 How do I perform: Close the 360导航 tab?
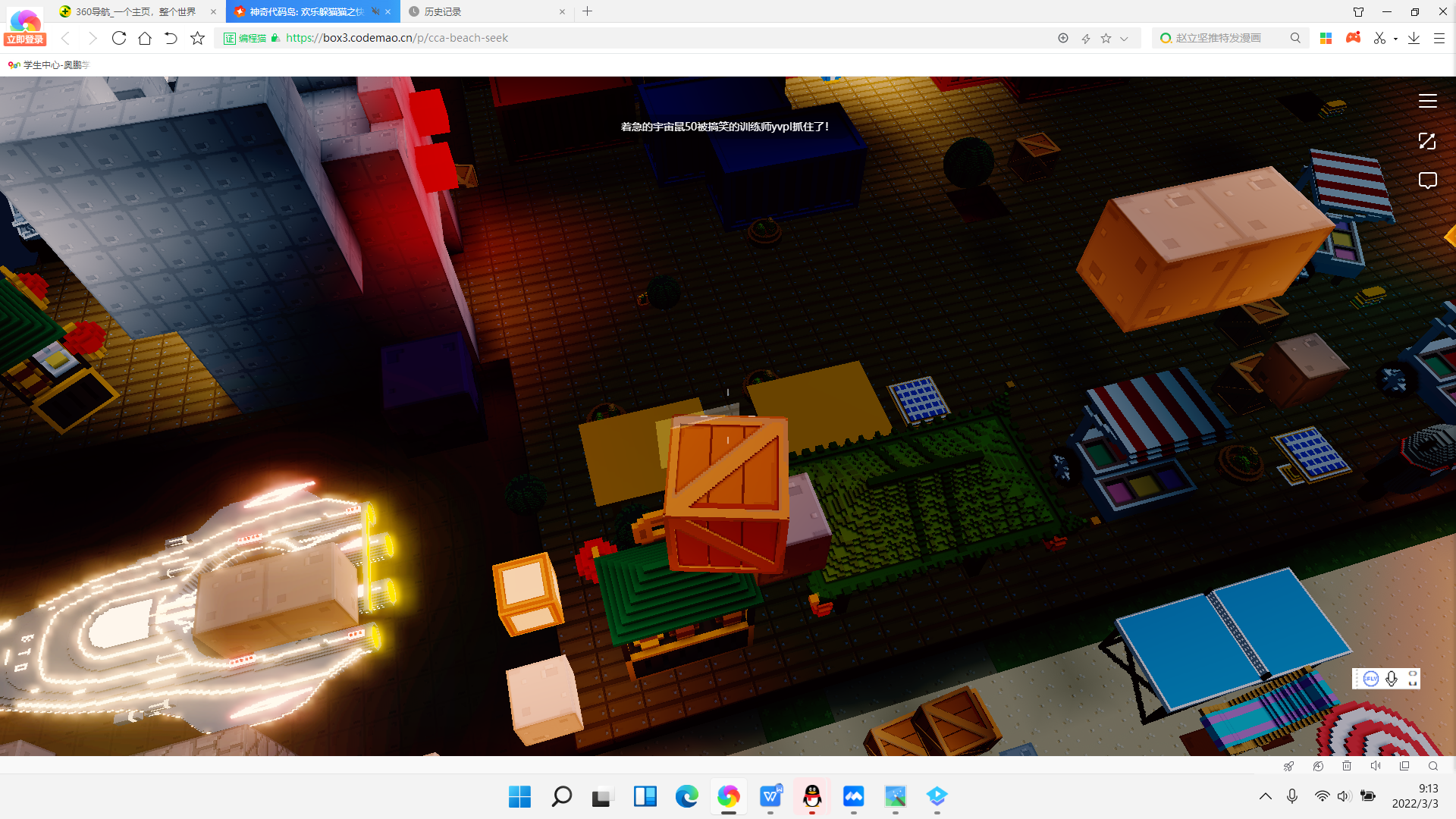point(214,11)
